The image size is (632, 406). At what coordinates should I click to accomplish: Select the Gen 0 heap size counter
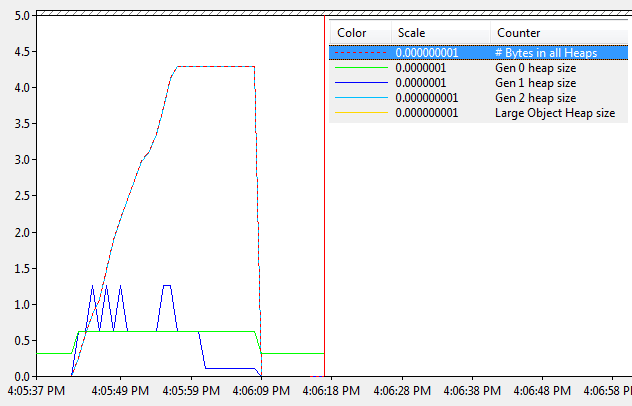tap(535, 68)
